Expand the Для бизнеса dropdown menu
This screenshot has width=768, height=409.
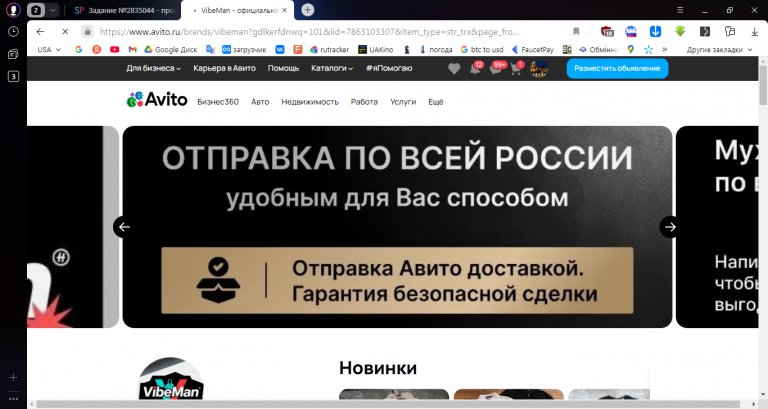(x=153, y=68)
